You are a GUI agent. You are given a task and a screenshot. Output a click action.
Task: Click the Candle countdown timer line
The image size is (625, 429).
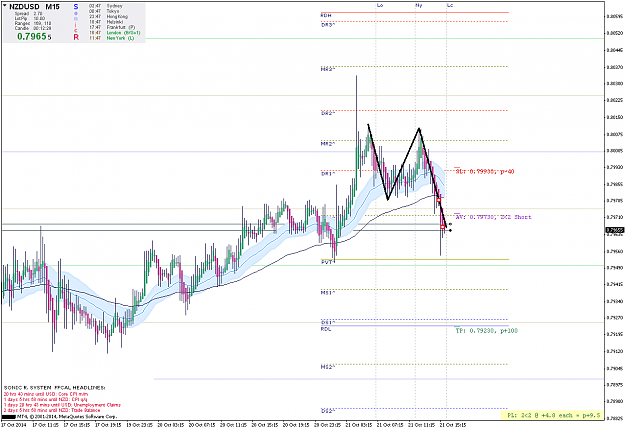(x=33, y=28)
